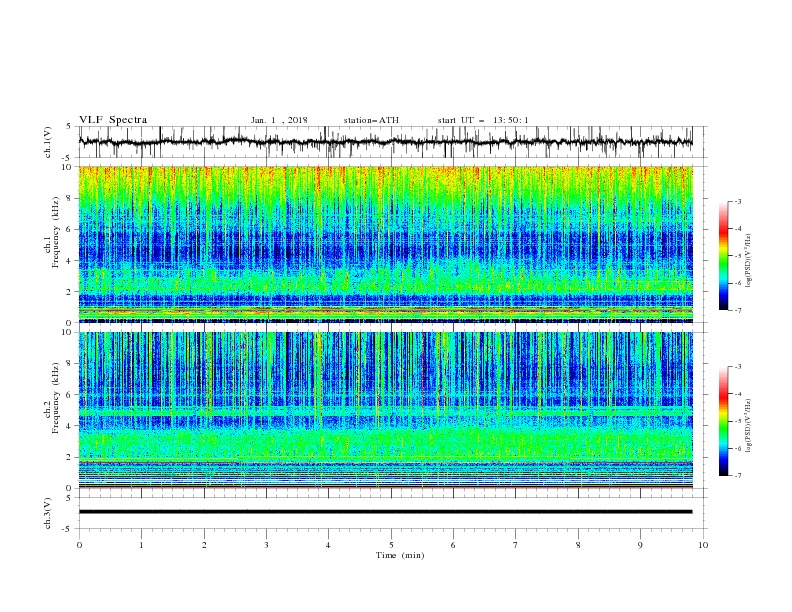Screen dimensions: 792x612
Task: Click the "0" tick label on the Time axis
Action: (79, 545)
